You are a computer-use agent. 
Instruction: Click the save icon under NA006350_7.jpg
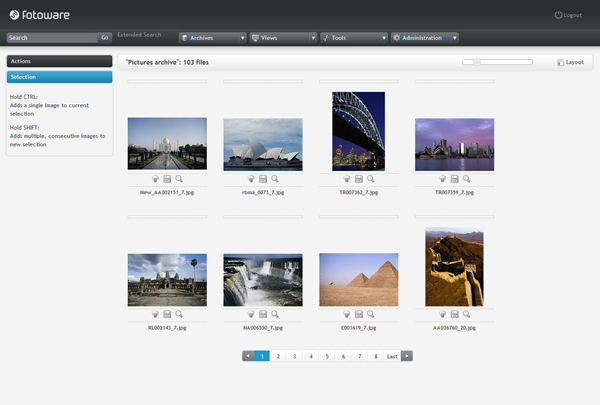(263, 314)
